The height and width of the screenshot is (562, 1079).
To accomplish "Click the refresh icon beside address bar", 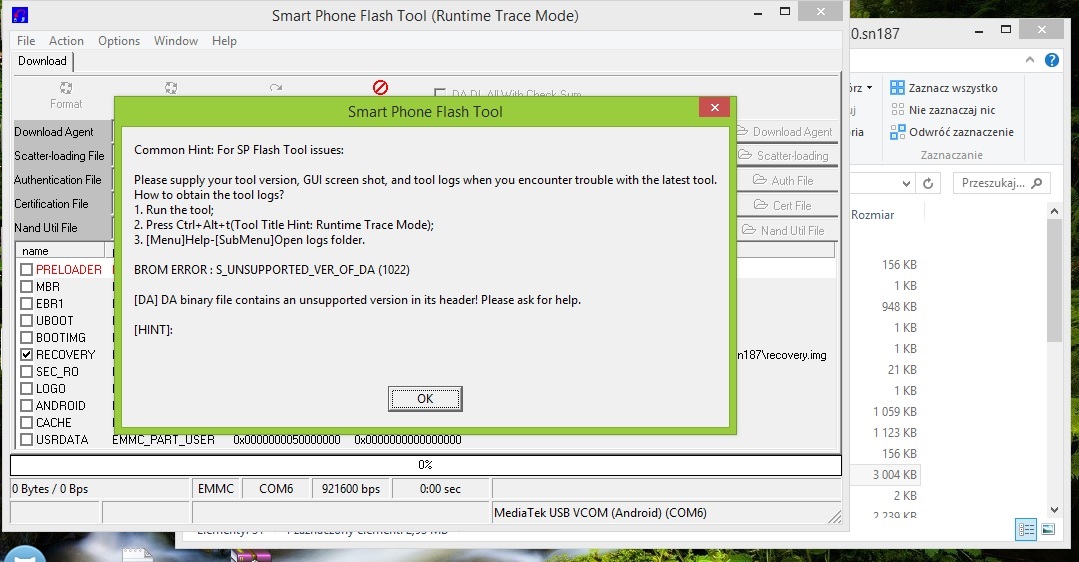I will [929, 183].
